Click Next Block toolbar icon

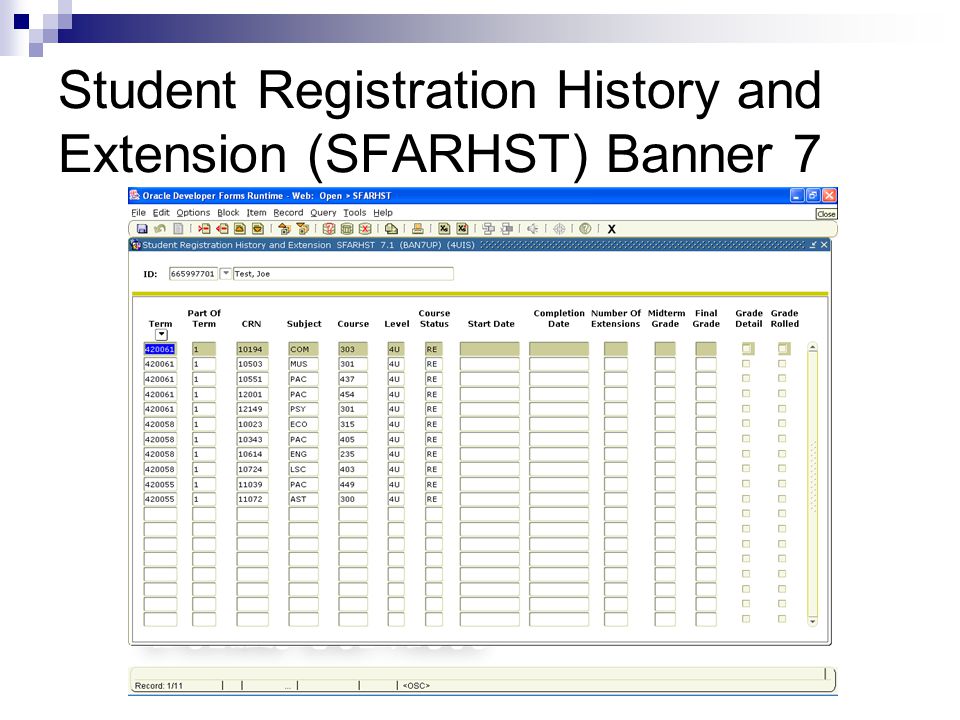tap(302, 229)
